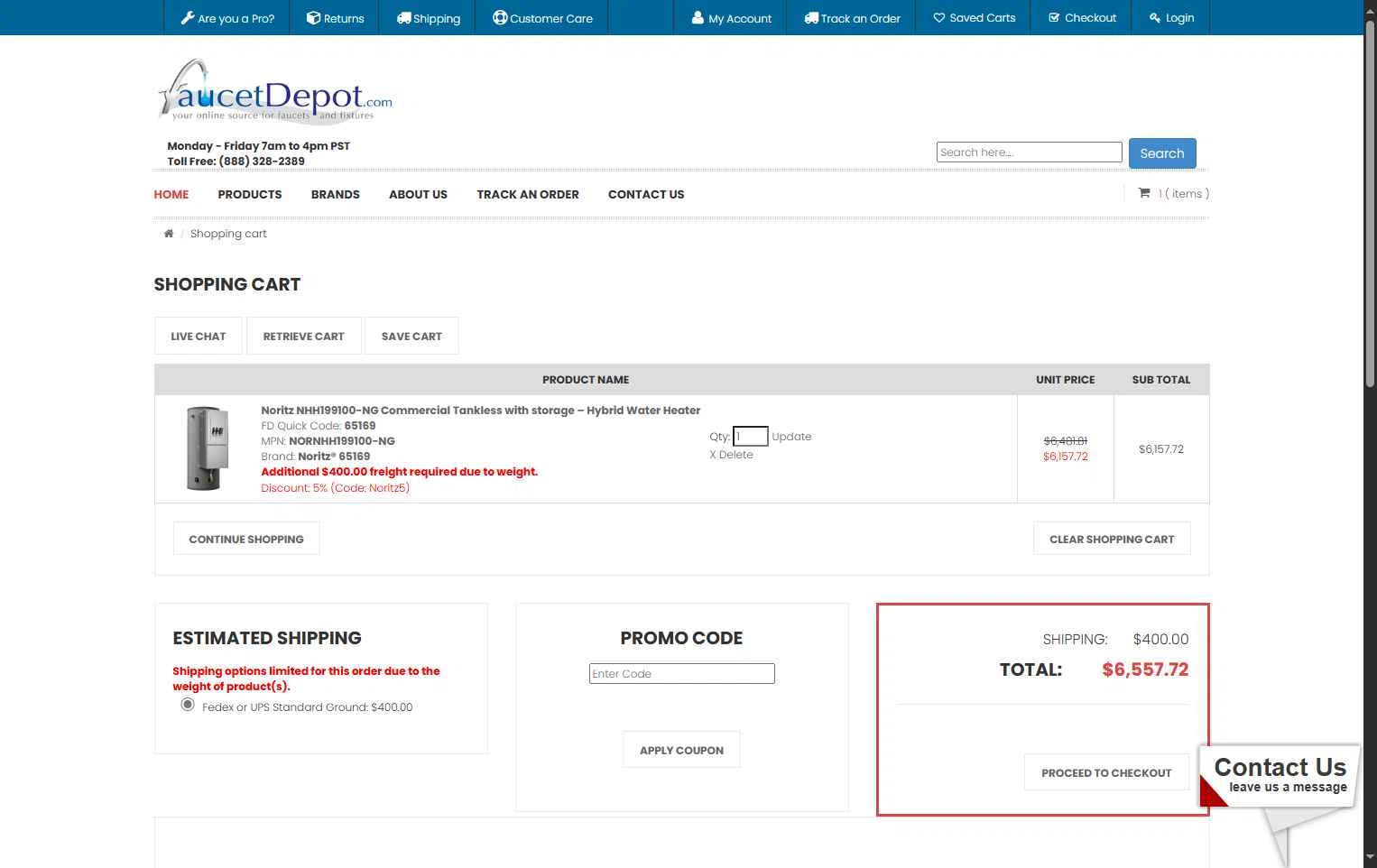The width and height of the screenshot is (1377, 868).
Task: Click the blue Search button
Action: [1162, 153]
